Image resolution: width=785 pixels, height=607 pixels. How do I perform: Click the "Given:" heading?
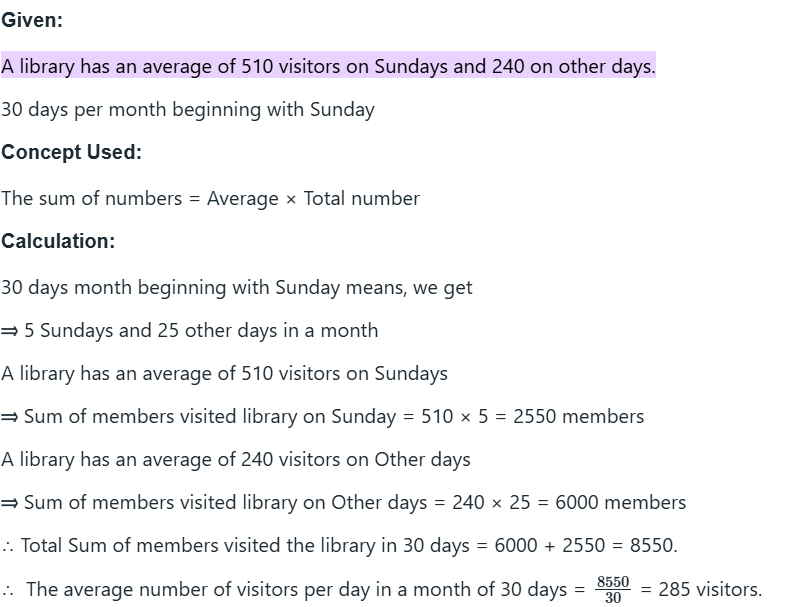click(x=32, y=20)
